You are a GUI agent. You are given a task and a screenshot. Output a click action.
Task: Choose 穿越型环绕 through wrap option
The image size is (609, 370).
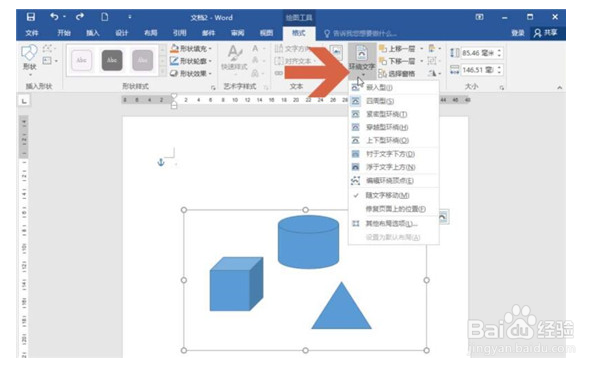pyautogui.click(x=394, y=127)
